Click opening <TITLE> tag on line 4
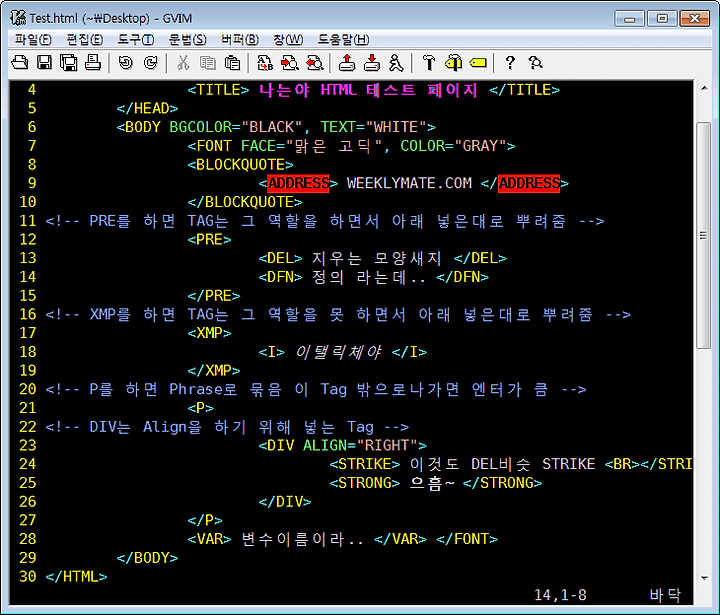This screenshot has width=720, height=615. click(x=218, y=90)
